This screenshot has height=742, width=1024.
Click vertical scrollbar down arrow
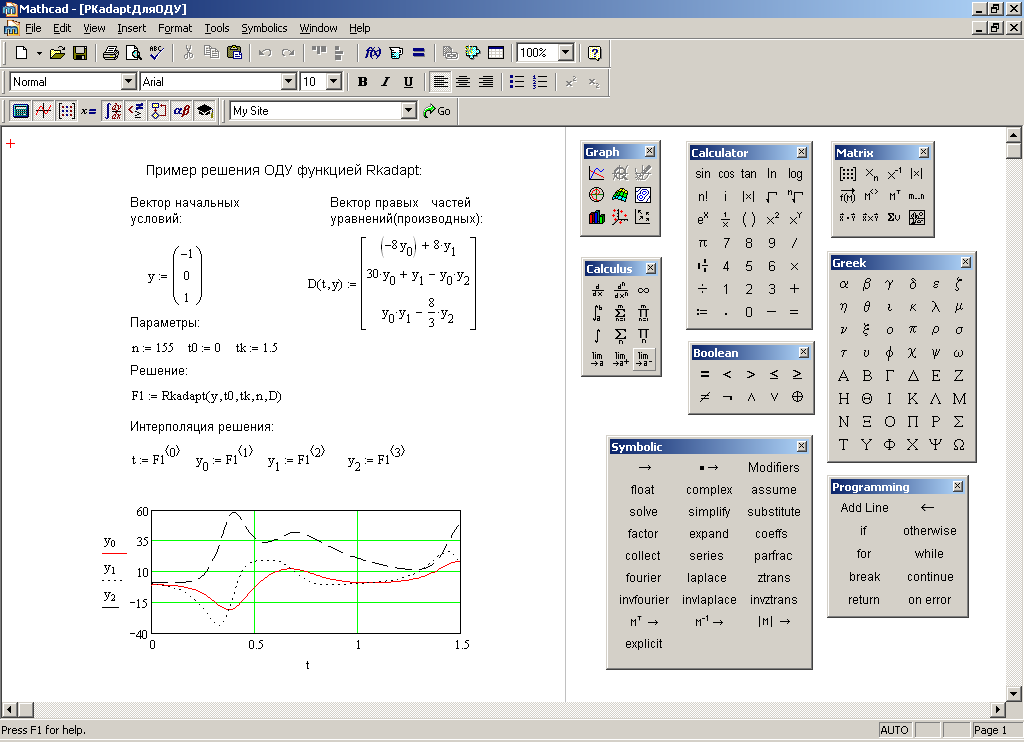pyautogui.click(x=1014, y=694)
